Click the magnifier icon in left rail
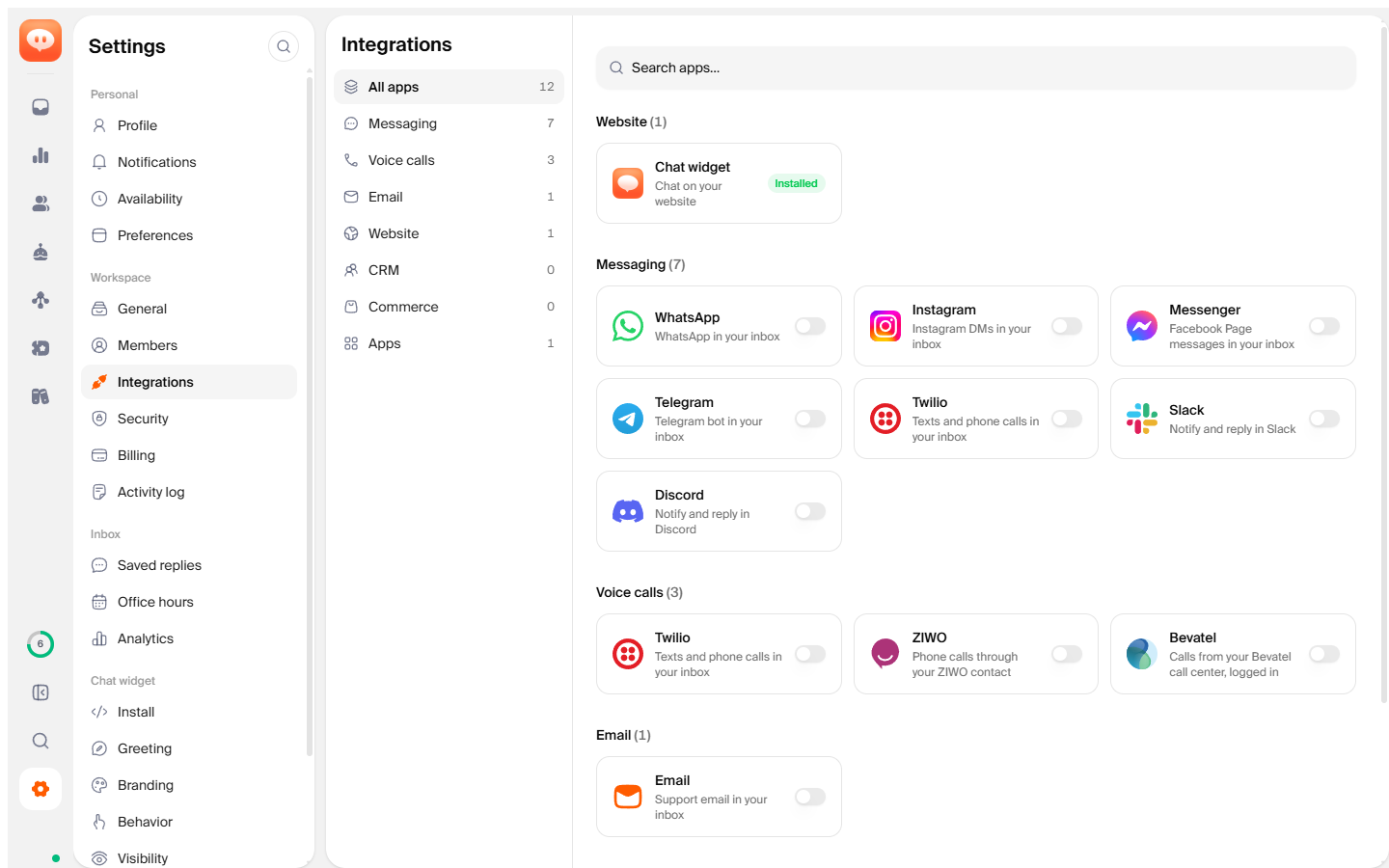The width and height of the screenshot is (1389, 868). click(x=41, y=741)
